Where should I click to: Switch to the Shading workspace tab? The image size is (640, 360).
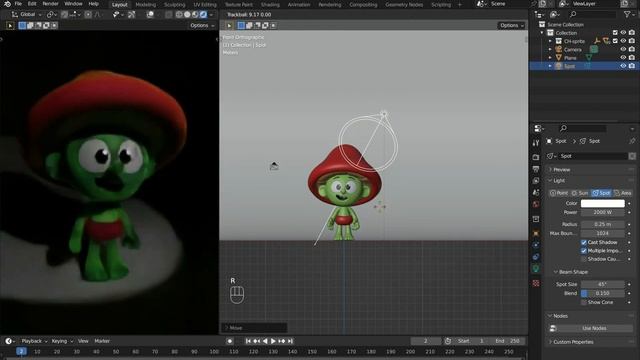(x=270, y=4)
